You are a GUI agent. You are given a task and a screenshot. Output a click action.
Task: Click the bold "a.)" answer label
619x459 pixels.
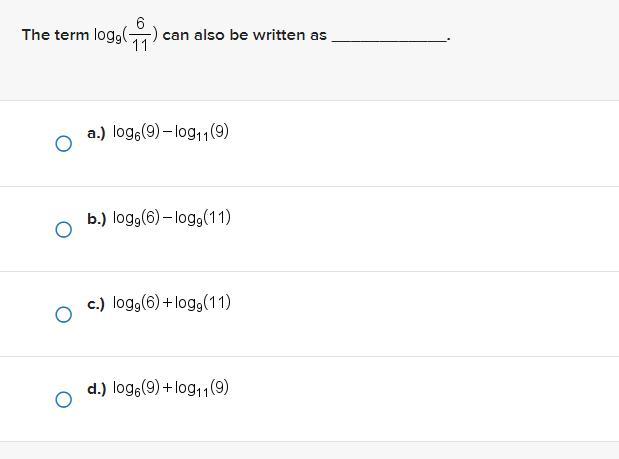[96, 133]
